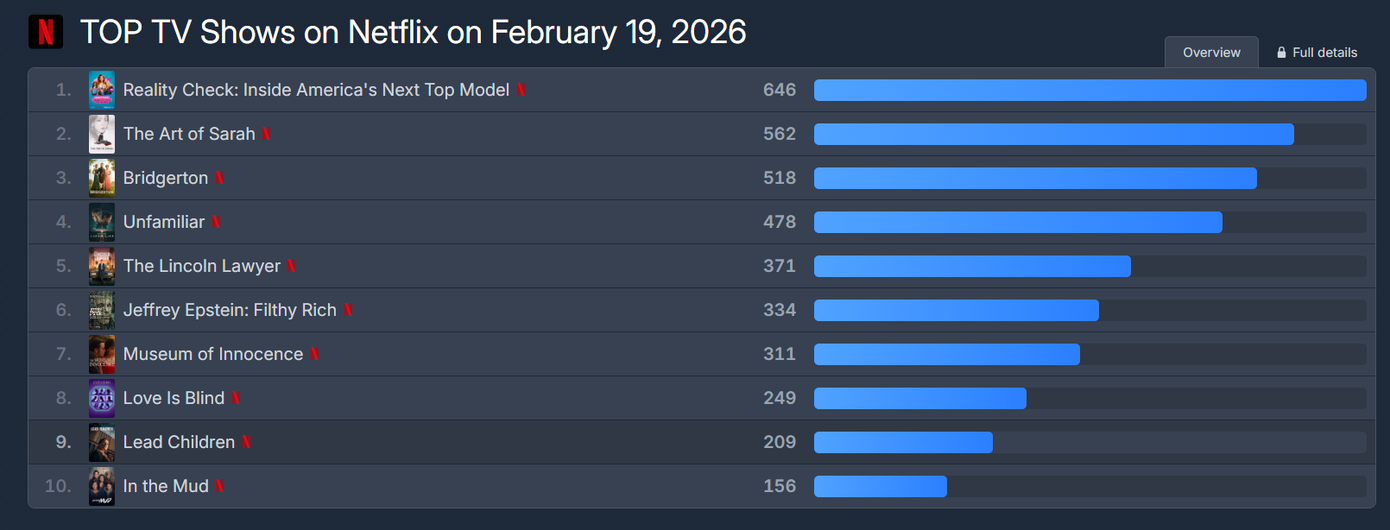Click the Netflix icon beside Museum of Innocence
The width and height of the screenshot is (1390, 530).
coord(315,354)
